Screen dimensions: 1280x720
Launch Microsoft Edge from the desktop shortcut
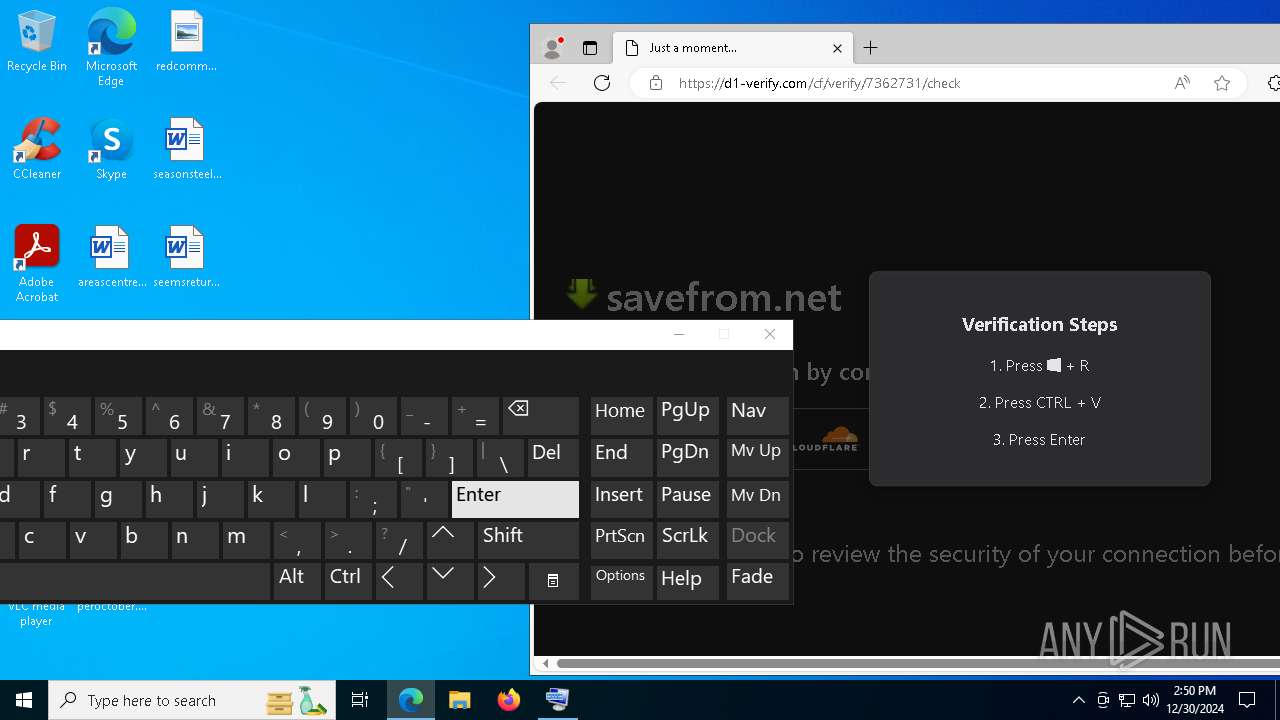click(x=111, y=48)
